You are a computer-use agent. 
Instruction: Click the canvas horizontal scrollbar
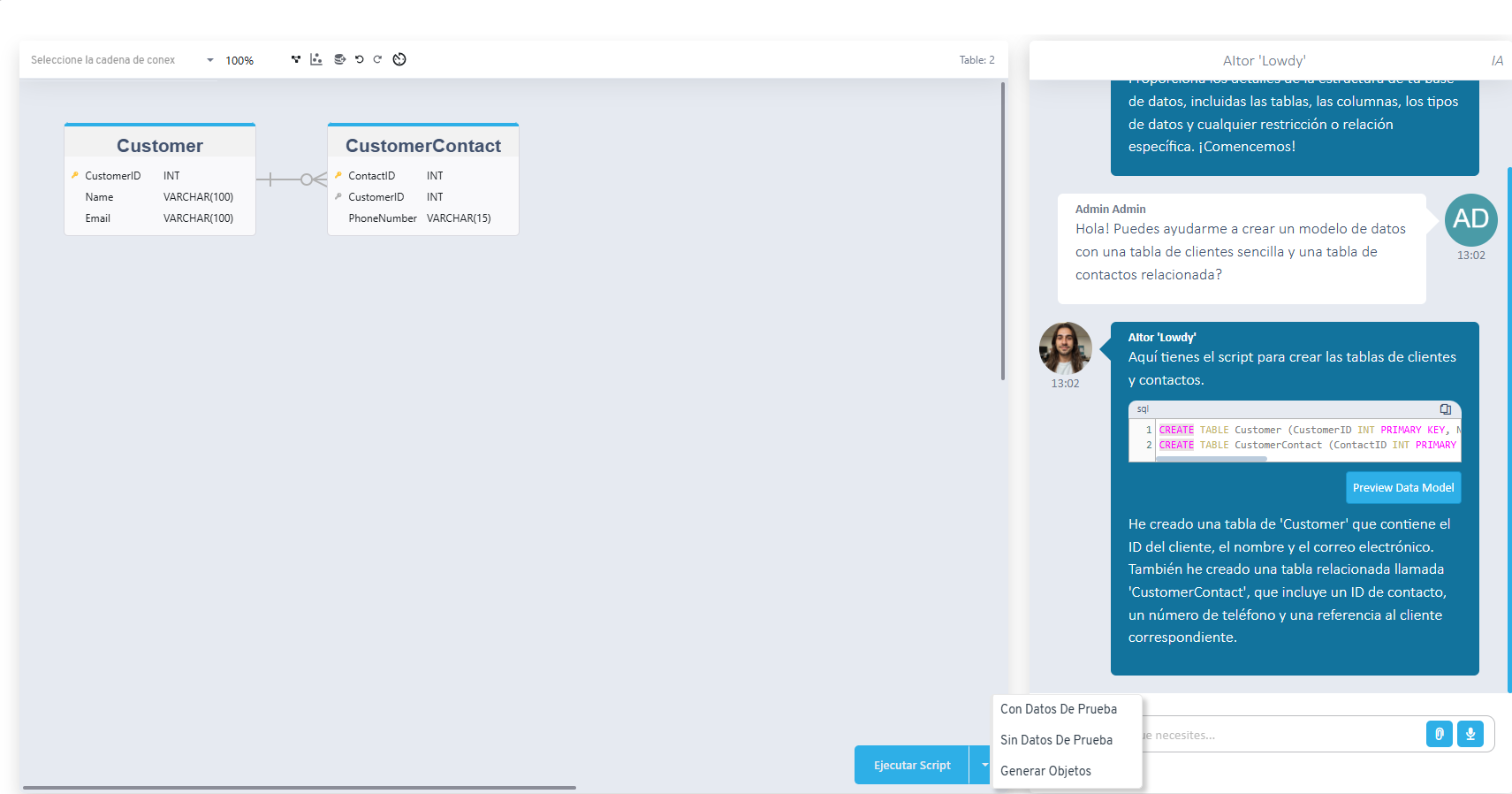[300, 787]
